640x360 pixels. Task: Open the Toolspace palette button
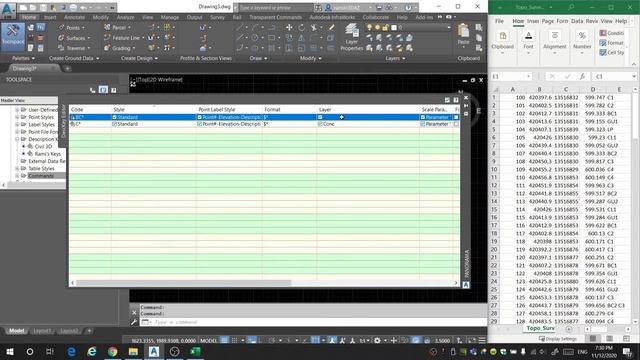coord(13,36)
